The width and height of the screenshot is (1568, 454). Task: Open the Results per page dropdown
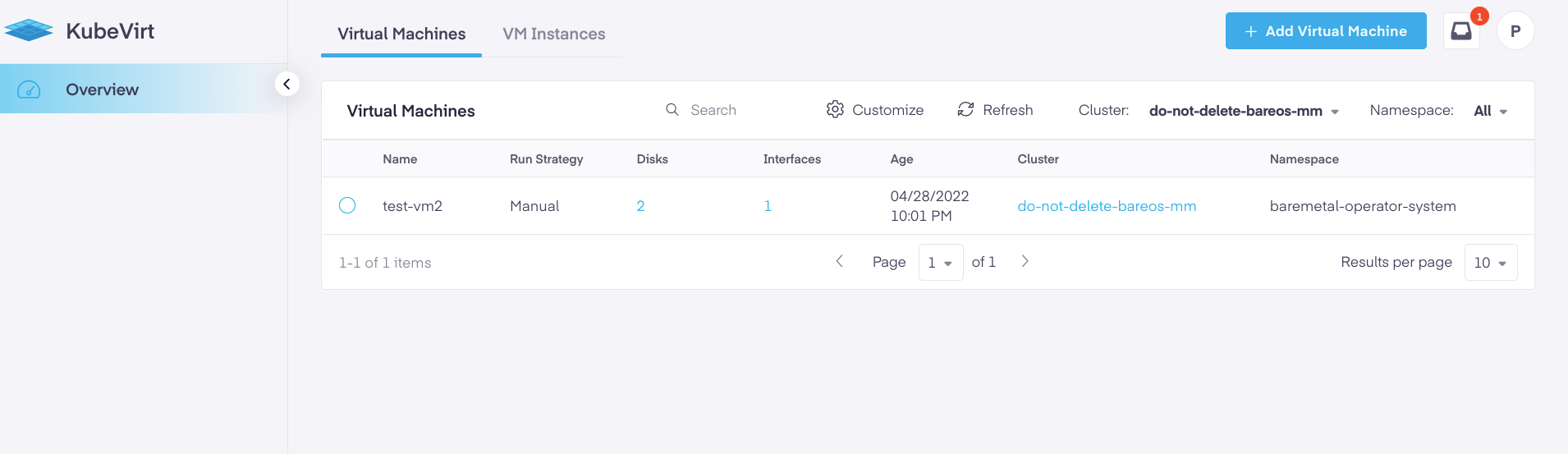1491,263
